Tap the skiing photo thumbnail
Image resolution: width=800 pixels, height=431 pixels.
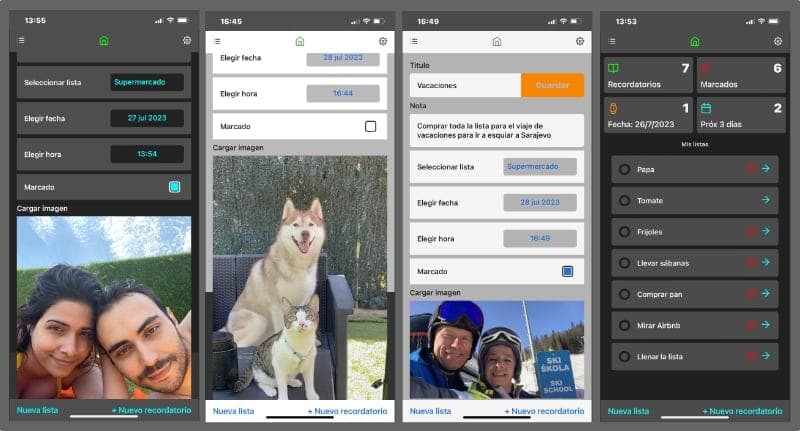(496, 350)
